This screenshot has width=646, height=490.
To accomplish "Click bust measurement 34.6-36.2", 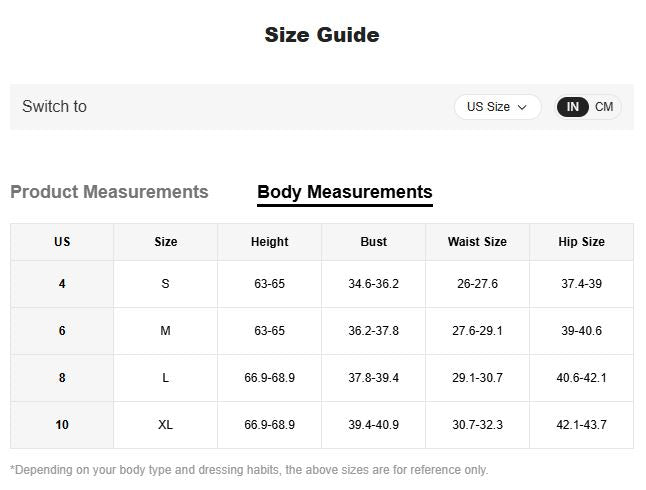I will [x=373, y=284].
